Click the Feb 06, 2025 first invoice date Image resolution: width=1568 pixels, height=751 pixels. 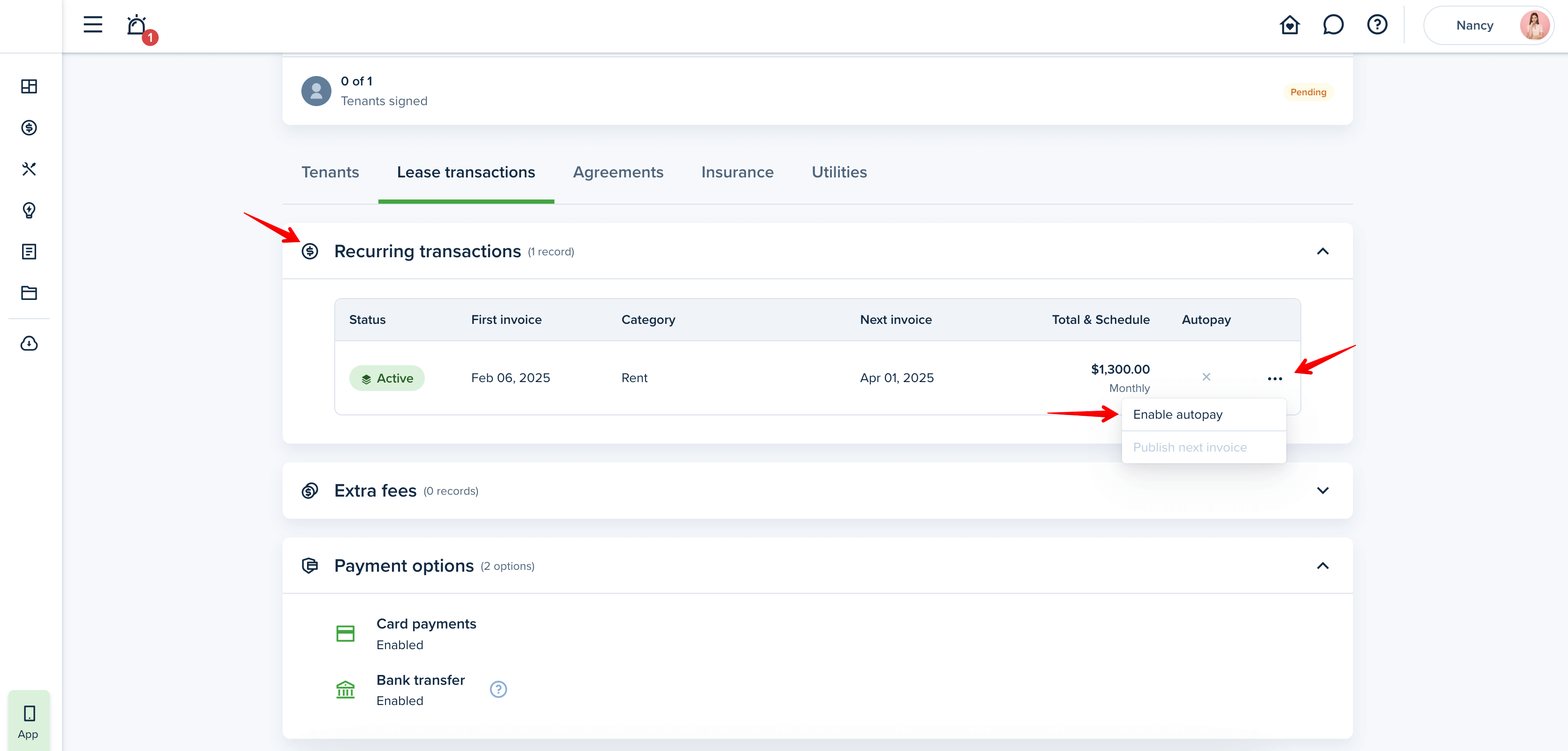tap(510, 378)
